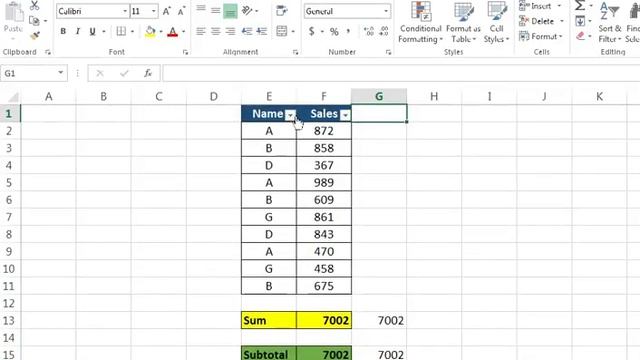
Task: Open Conditional Formatting menu
Action: click(x=420, y=22)
